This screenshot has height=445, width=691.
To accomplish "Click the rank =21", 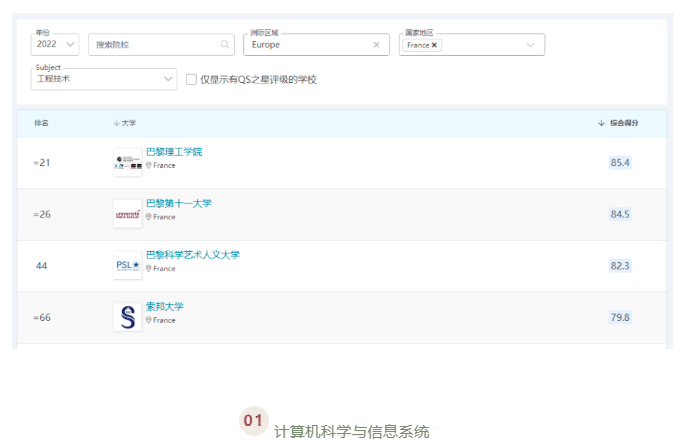I will pos(42,163).
